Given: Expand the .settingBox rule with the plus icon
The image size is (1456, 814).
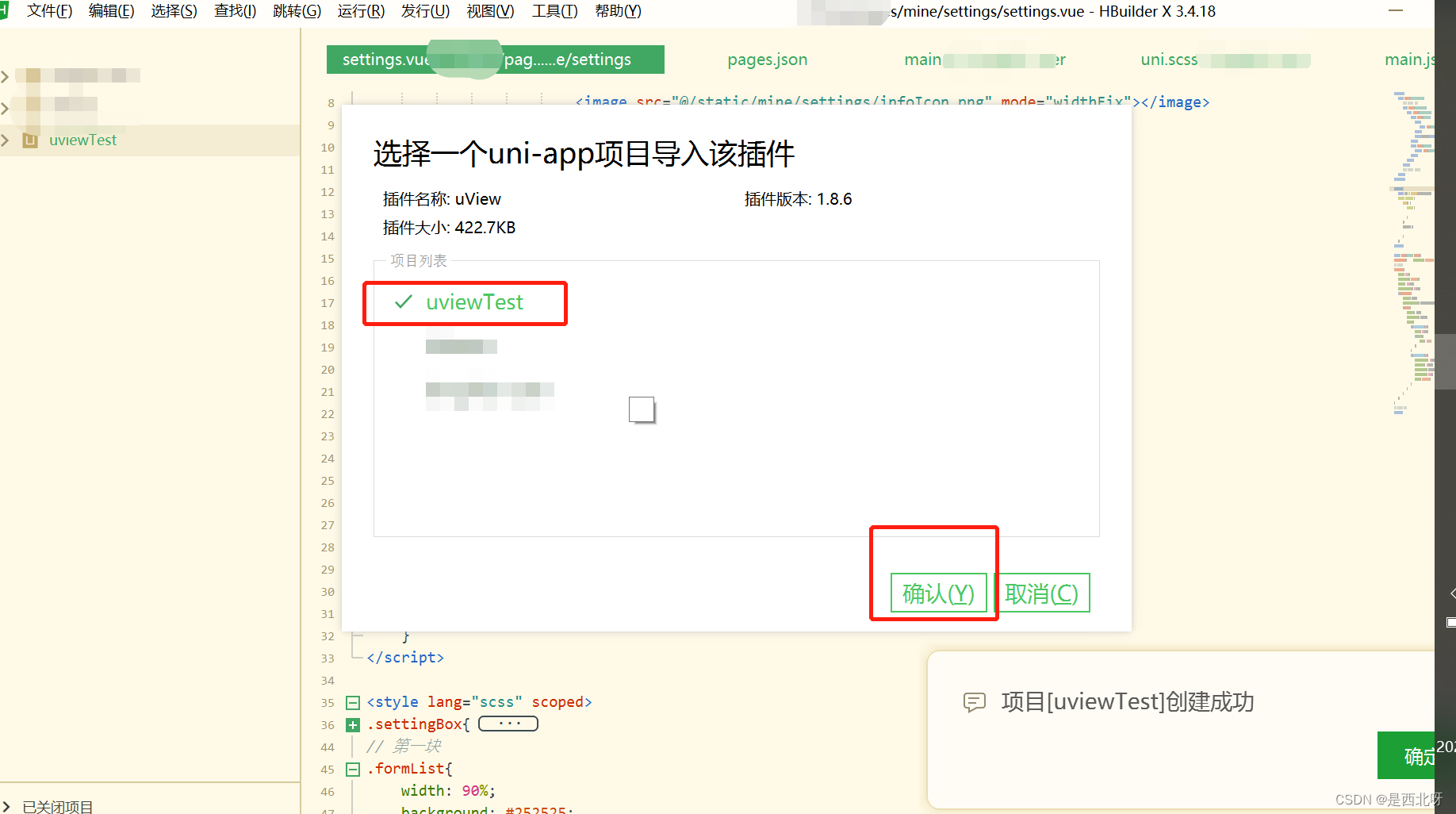Looking at the screenshot, I should click(x=353, y=724).
